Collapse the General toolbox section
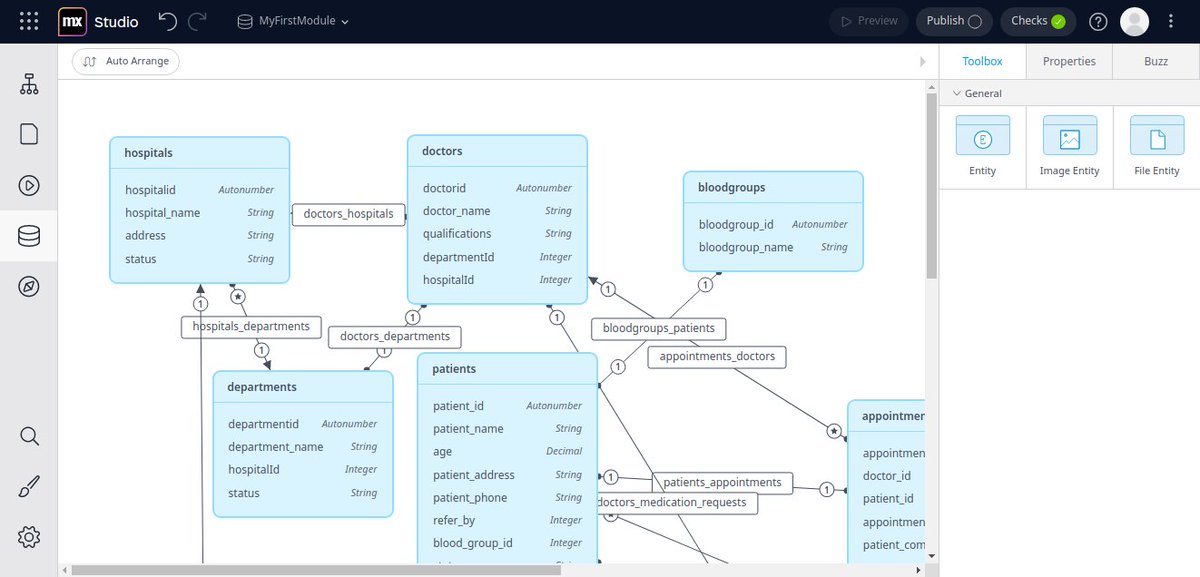Screen dimensions: 1200x577 976,93
